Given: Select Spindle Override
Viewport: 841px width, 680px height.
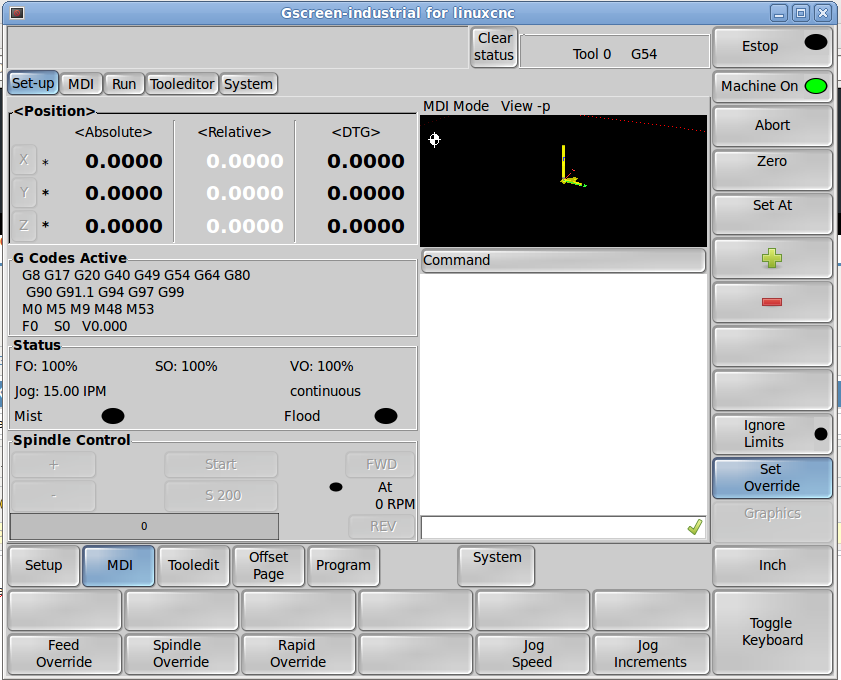Looking at the screenshot, I should coord(181,653).
